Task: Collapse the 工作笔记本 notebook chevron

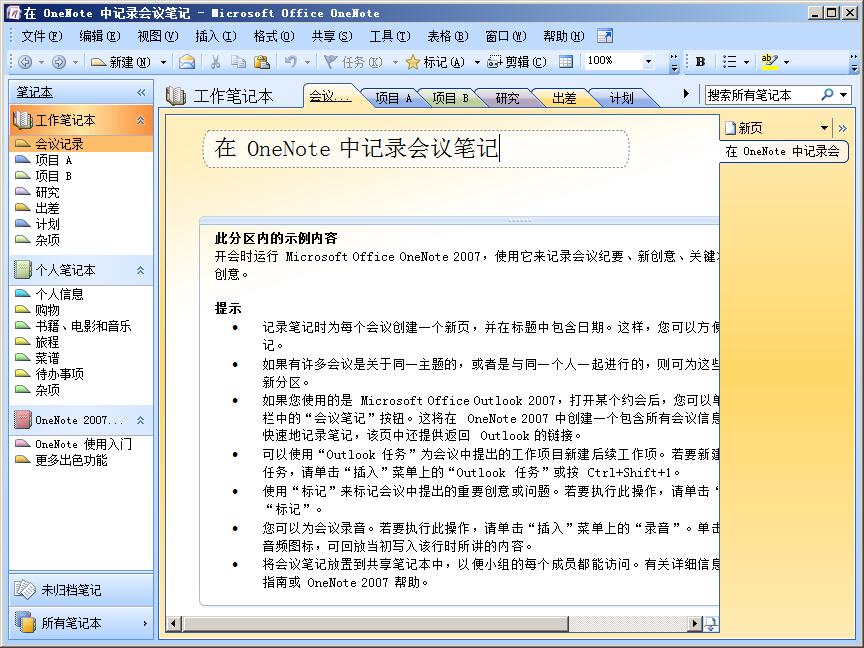Action: pyautogui.click(x=141, y=120)
